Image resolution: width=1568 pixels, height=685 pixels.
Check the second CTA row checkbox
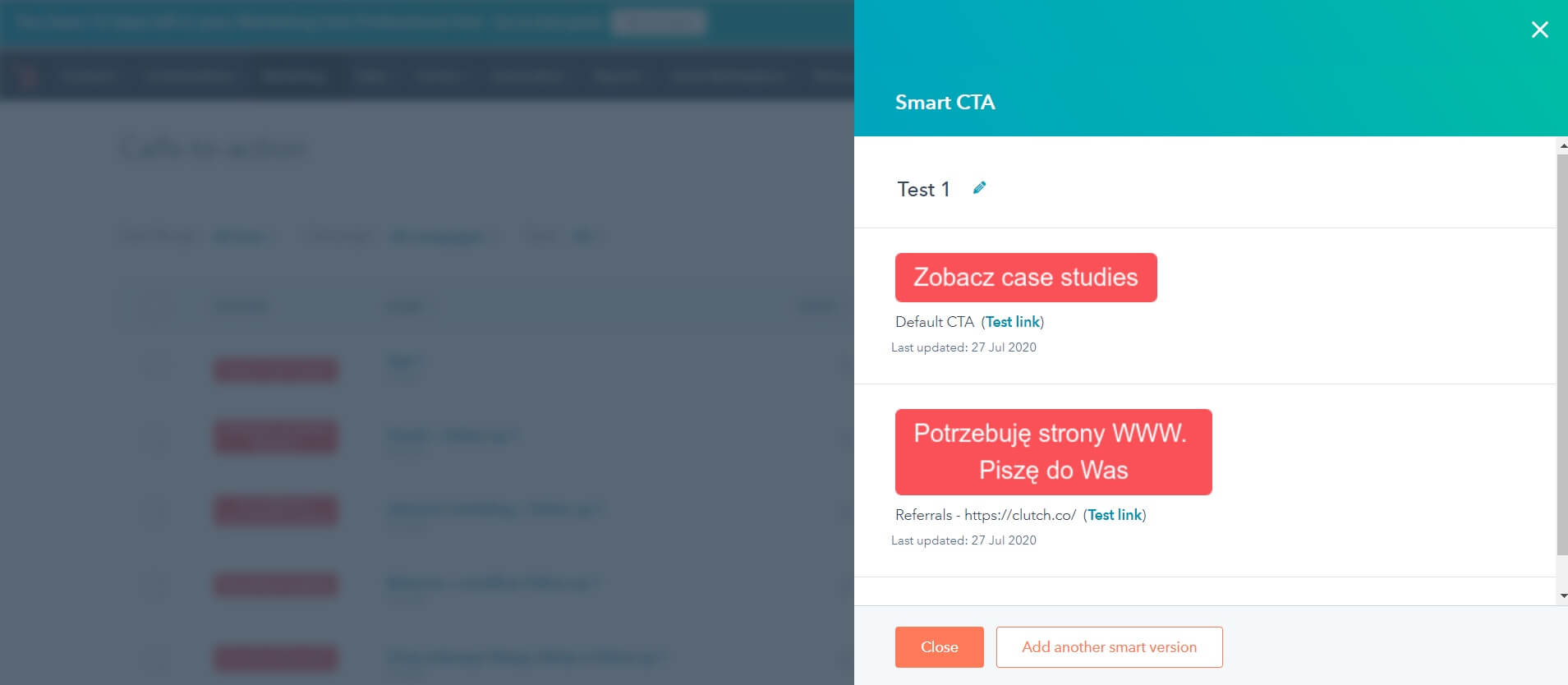[x=156, y=438]
